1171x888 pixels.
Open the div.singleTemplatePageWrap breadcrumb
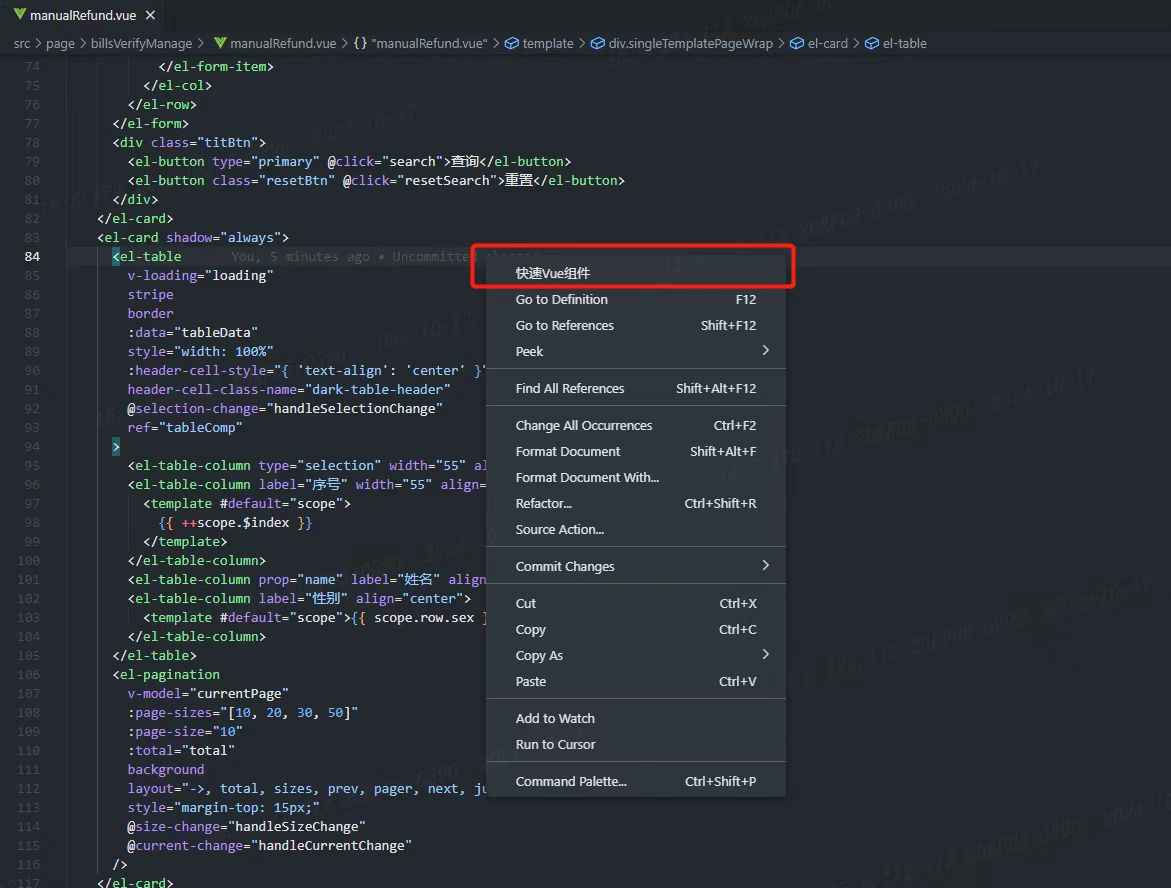(x=690, y=43)
